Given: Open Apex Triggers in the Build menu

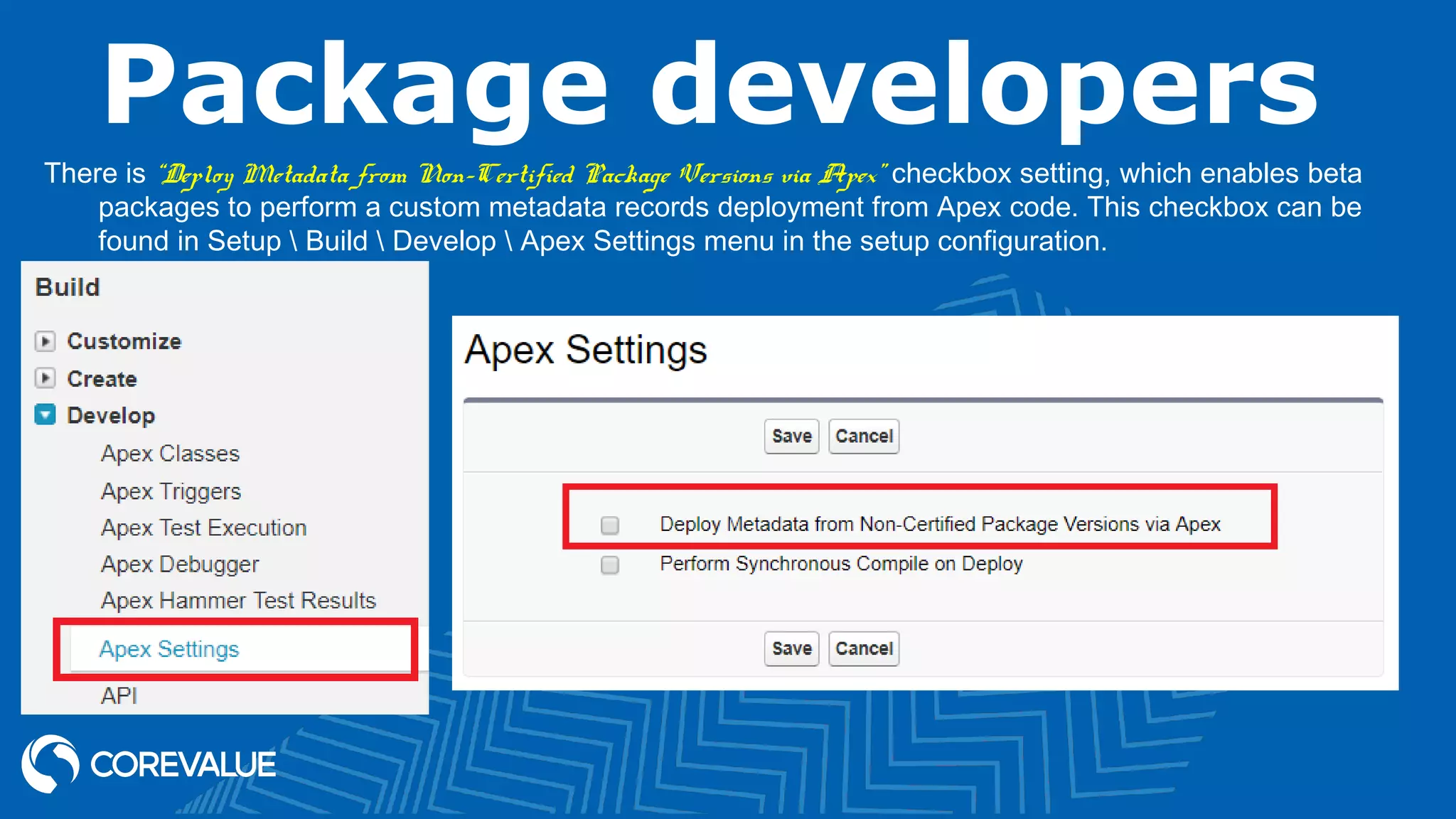Looking at the screenshot, I should tap(171, 491).
